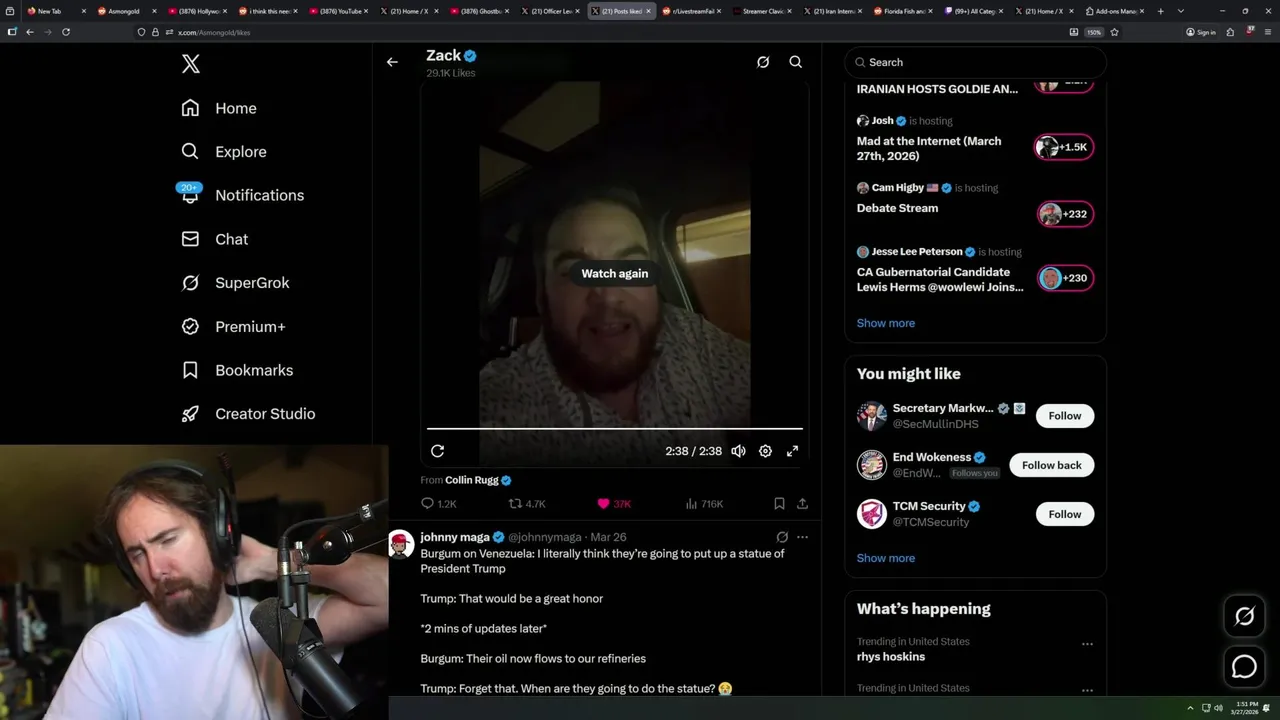Screen dimensions: 1280x720
Task: Click the Search field on X
Action: pyautogui.click(x=975, y=62)
